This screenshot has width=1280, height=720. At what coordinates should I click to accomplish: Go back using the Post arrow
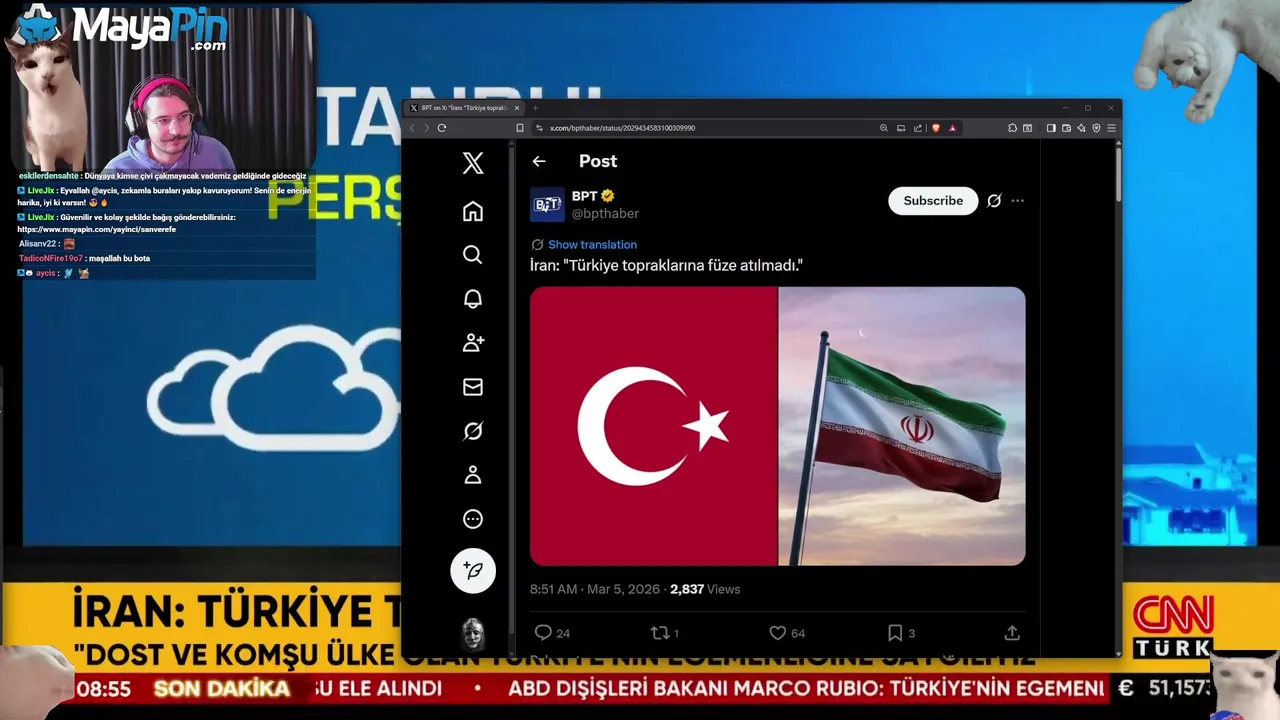click(x=539, y=161)
